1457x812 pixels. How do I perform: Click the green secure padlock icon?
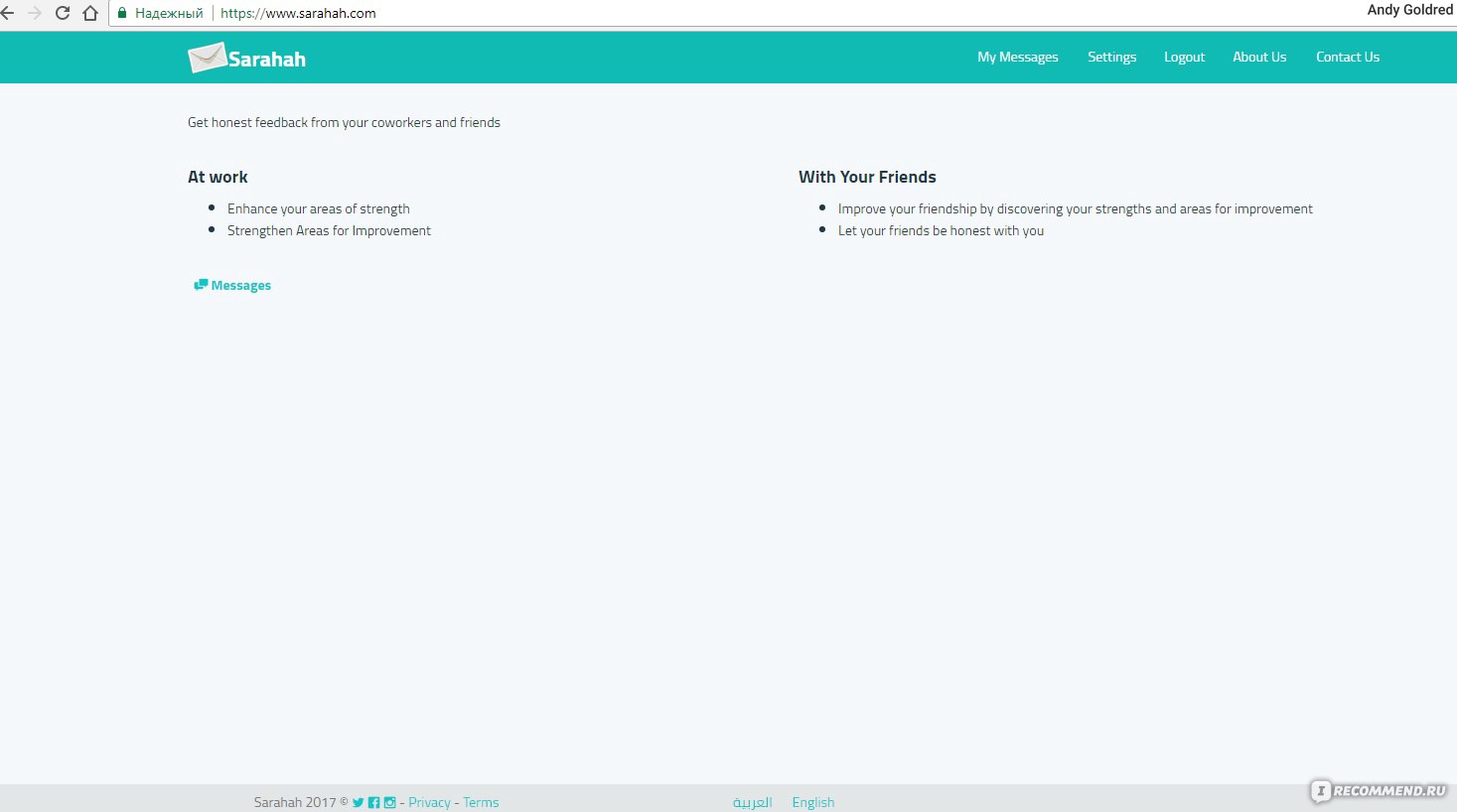pyautogui.click(x=122, y=13)
